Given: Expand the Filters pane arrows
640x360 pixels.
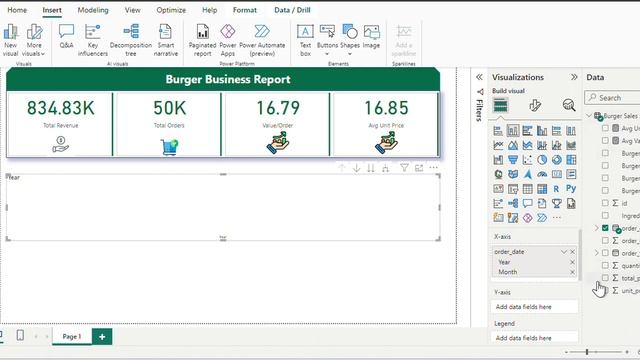Looking at the screenshot, I should click(x=479, y=77).
